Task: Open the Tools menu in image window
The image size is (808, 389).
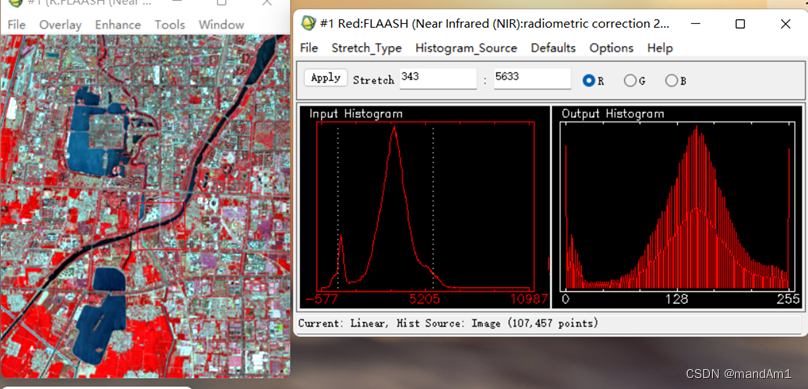Action: coord(170,25)
